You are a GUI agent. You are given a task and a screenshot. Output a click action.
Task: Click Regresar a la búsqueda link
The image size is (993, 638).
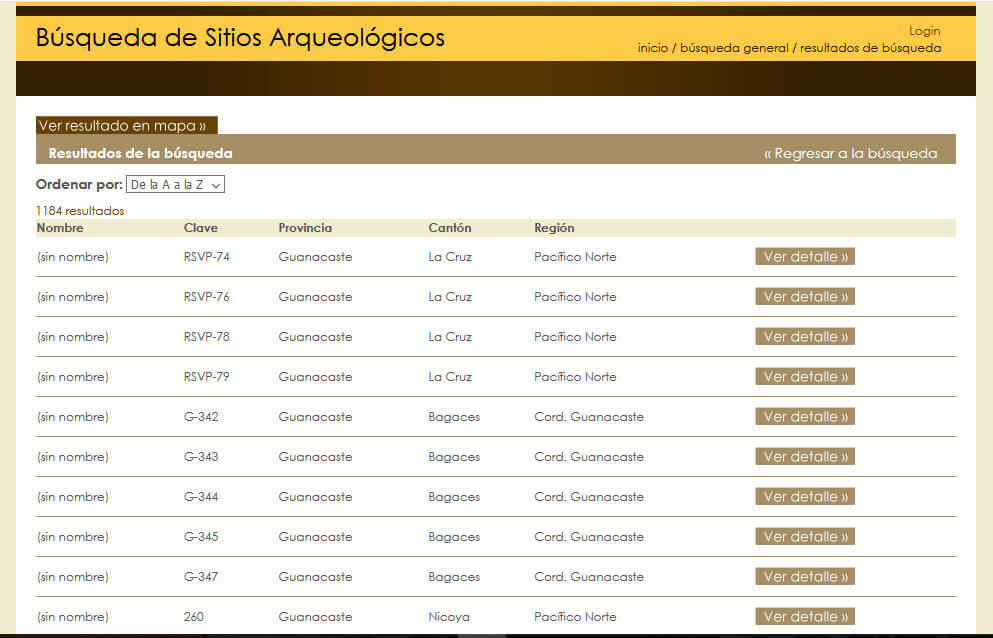point(851,153)
